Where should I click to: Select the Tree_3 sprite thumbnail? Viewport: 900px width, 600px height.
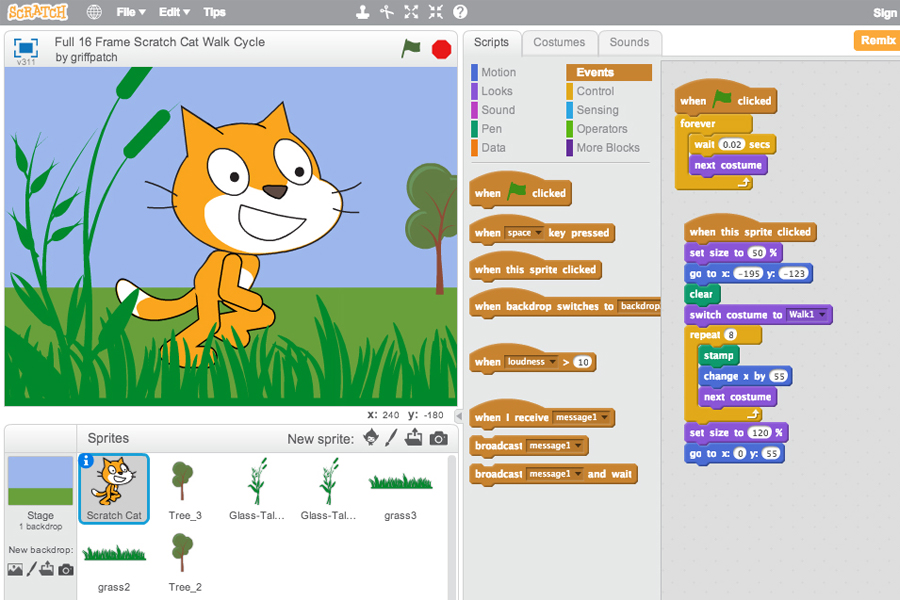point(185,489)
